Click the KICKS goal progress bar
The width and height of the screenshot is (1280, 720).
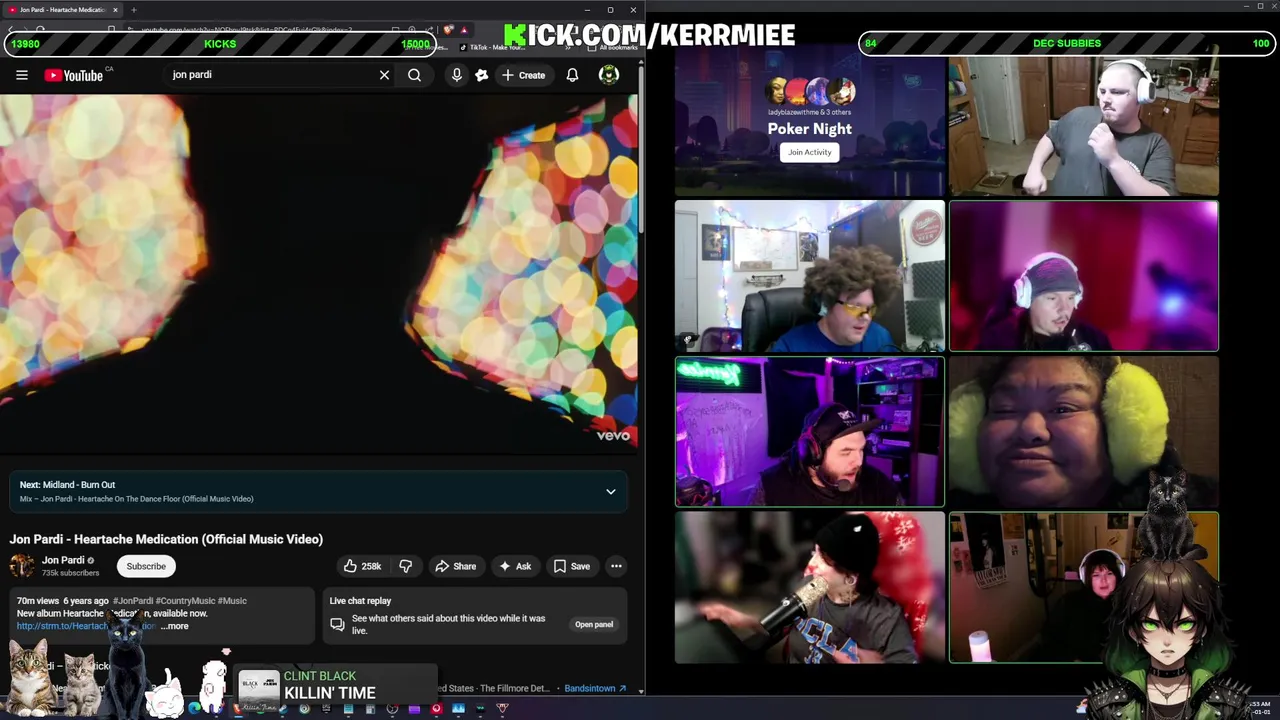click(220, 44)
